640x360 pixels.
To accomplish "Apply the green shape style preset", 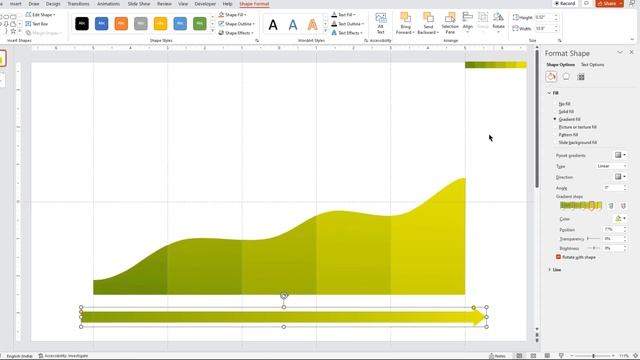I will point(200,24).
